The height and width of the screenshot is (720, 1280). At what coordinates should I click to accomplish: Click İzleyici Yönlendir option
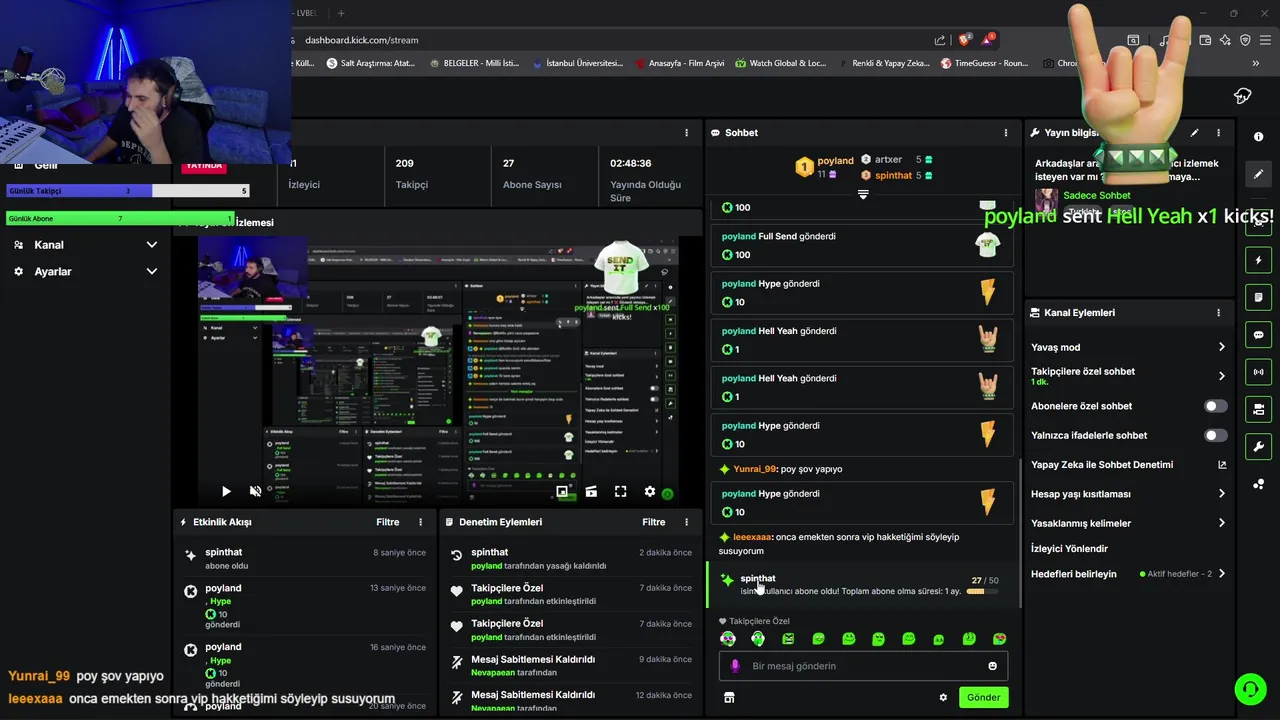[1069, 548]
